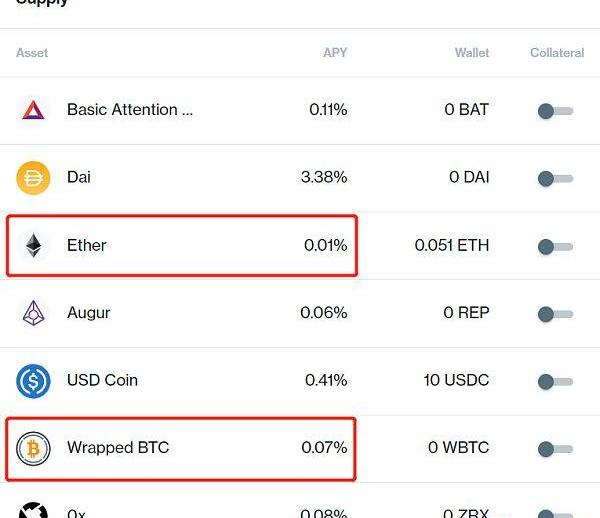Click the USD Coin icon
This screenshot has height=518, width=600.
(33, 381)
